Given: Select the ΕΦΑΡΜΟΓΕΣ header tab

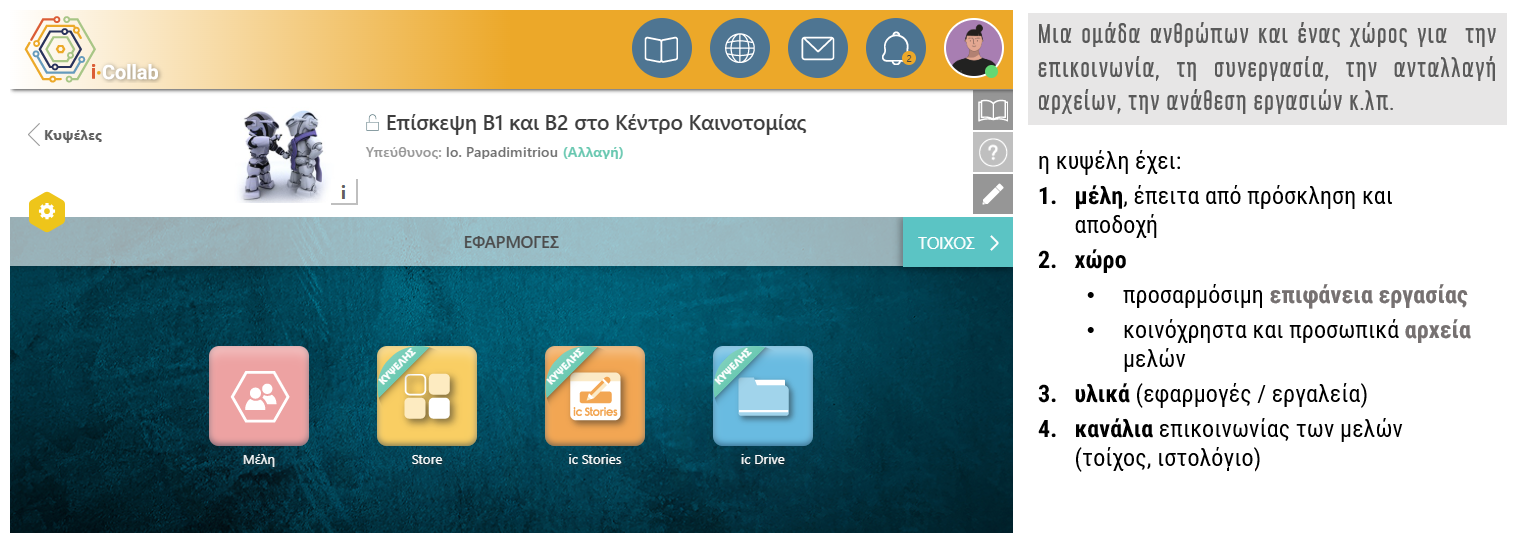Looking at the screenshot, I should coord(511,242).
